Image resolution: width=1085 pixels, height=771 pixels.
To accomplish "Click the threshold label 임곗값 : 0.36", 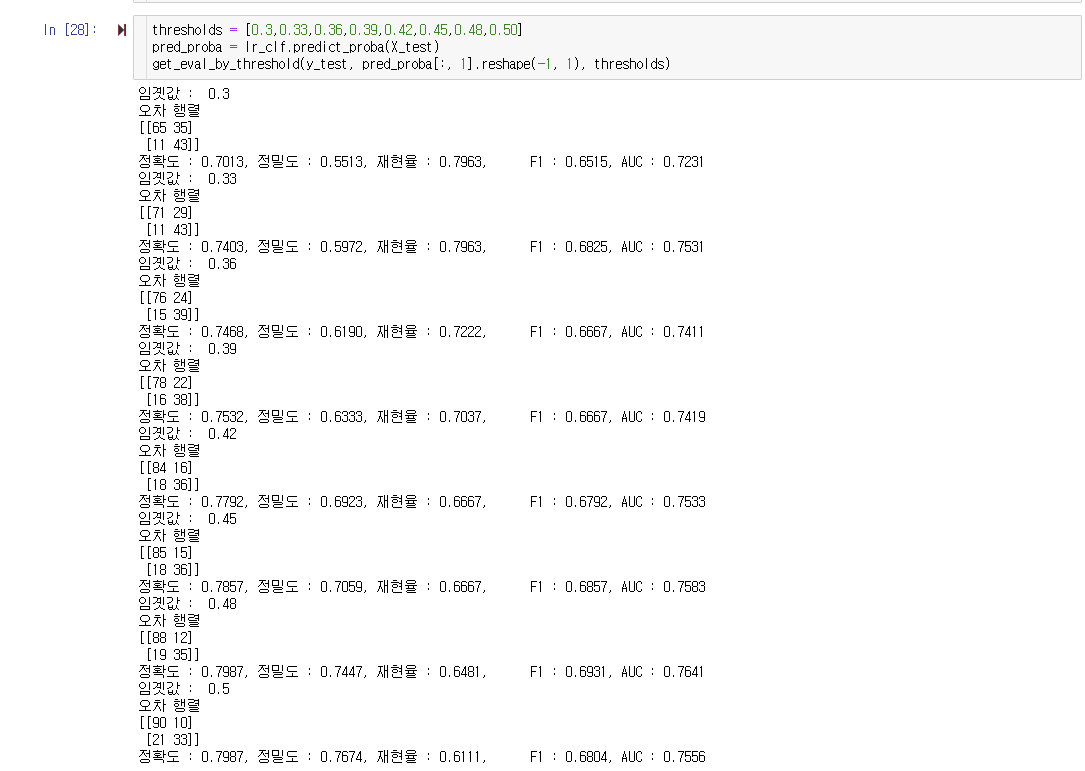I will [x=188, y=264].
